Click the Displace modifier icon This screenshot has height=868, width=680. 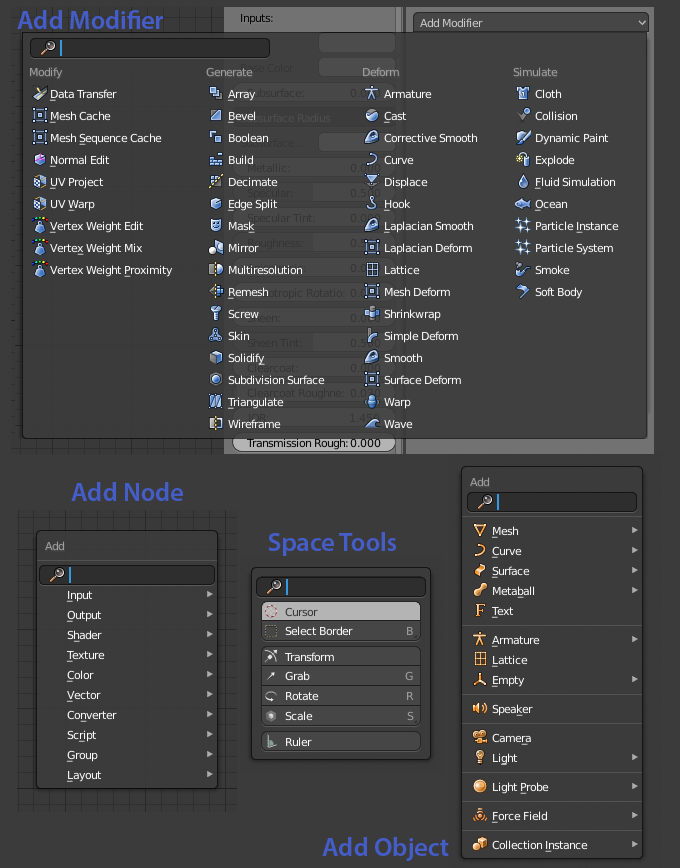(x=372, y=181)
